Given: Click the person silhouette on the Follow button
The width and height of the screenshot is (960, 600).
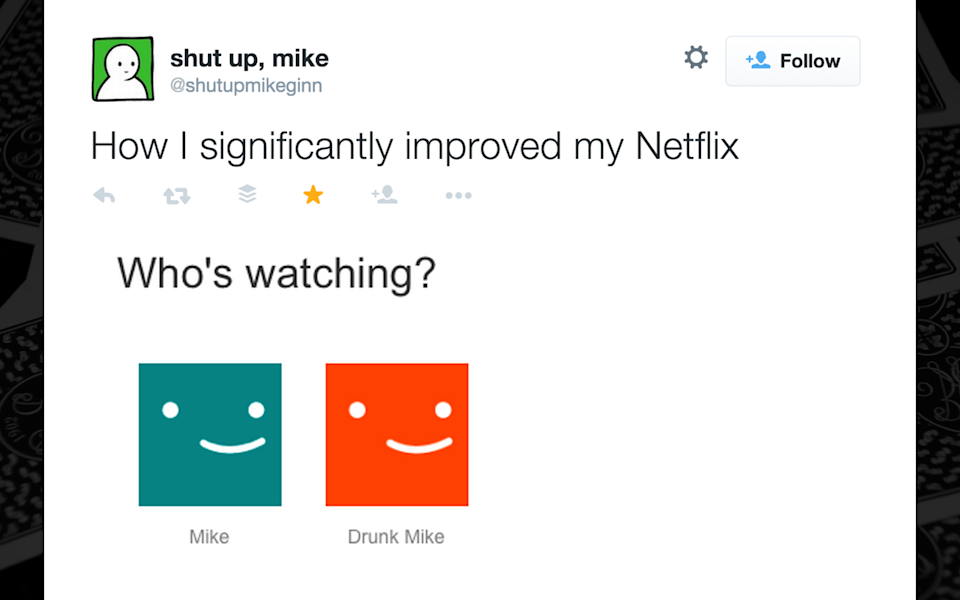Looking at the screenshot, I should 761,60.
